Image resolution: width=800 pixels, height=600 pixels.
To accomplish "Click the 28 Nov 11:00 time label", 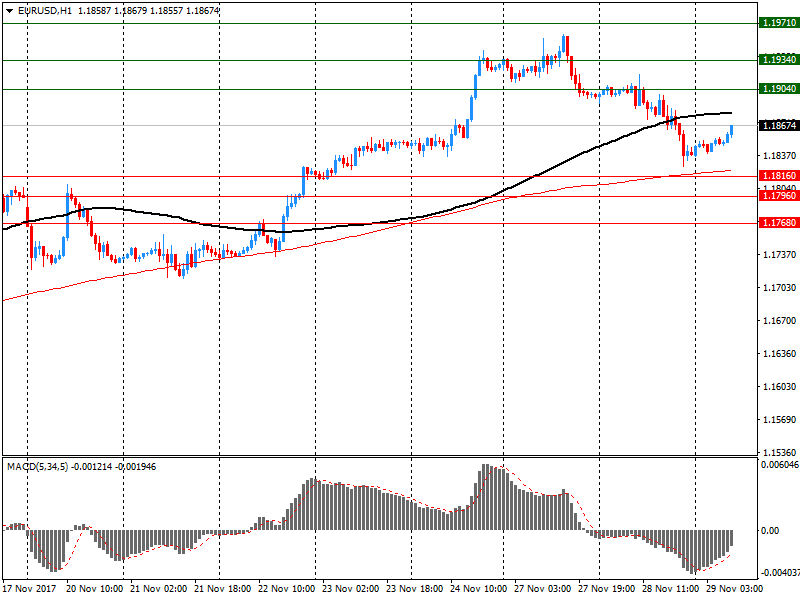I will pyautogui.click(x=670, y=589).
